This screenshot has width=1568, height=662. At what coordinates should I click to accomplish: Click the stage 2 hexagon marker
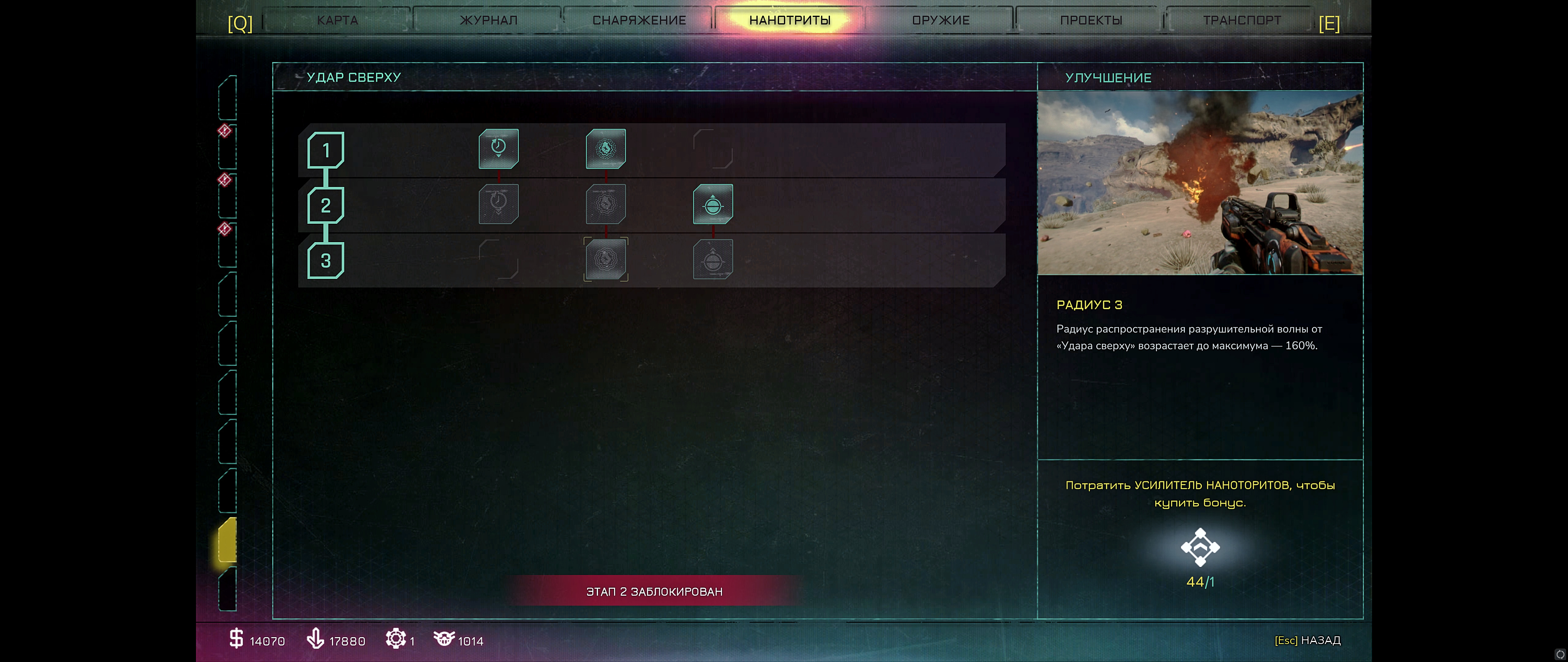pyautogui.click(x=326, y=205)
